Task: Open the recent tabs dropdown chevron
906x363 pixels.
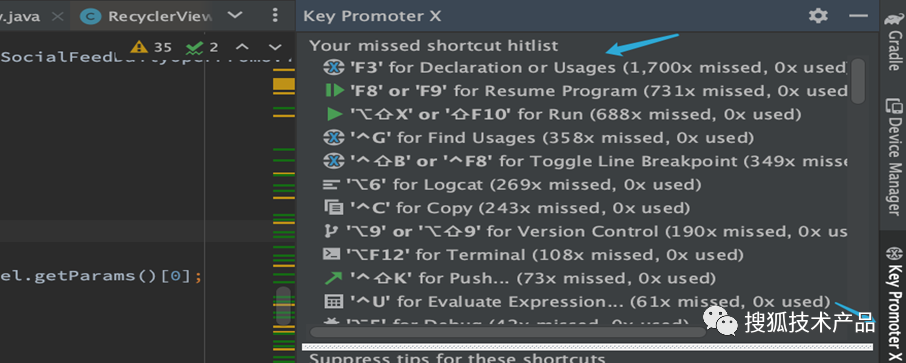Action: click(x=235, y=15)
